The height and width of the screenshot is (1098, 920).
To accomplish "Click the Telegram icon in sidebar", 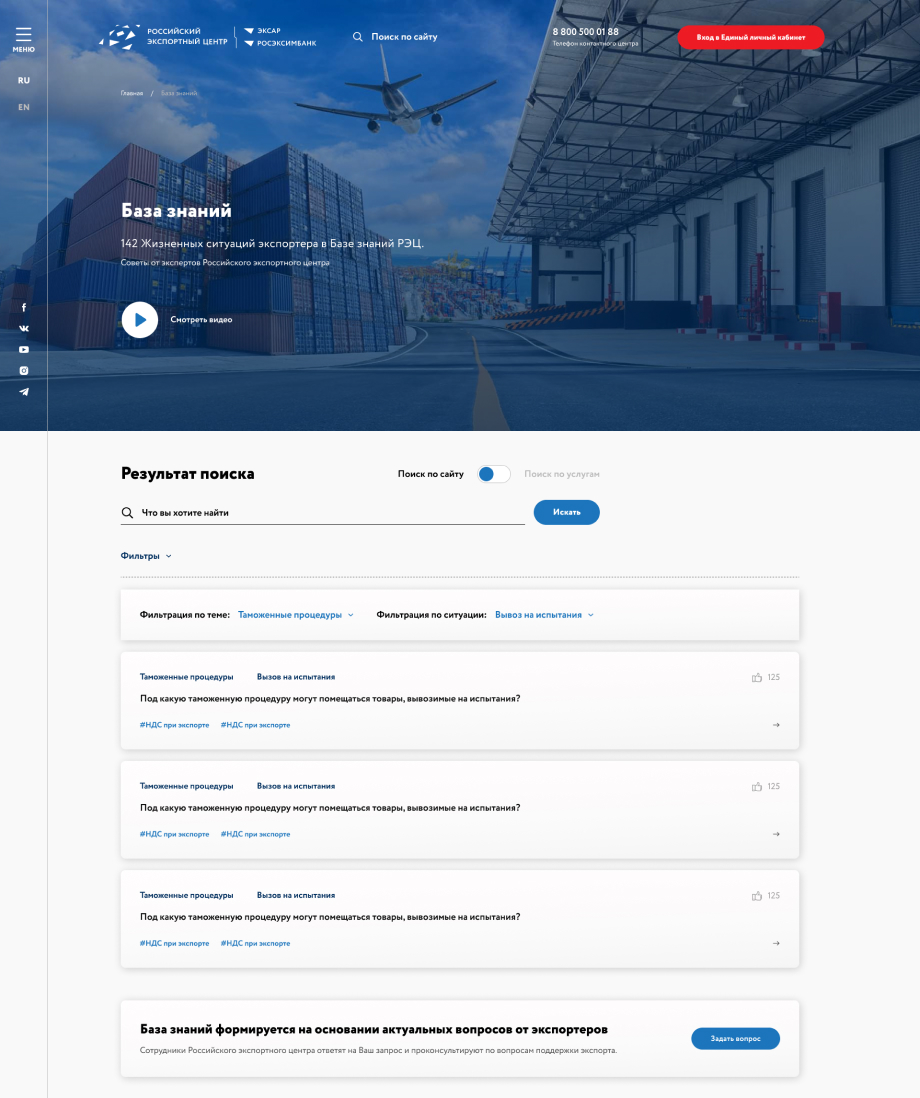I will point(24,392).
